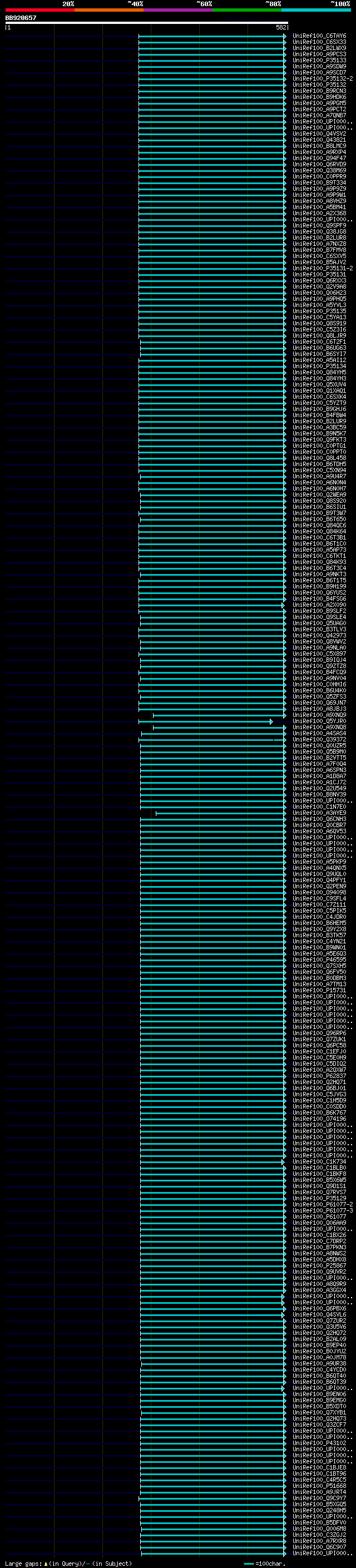Select hit label UniRef100_A8JBJ3
This screenshot has width=356, height=1568.
[x=319, y=709]
